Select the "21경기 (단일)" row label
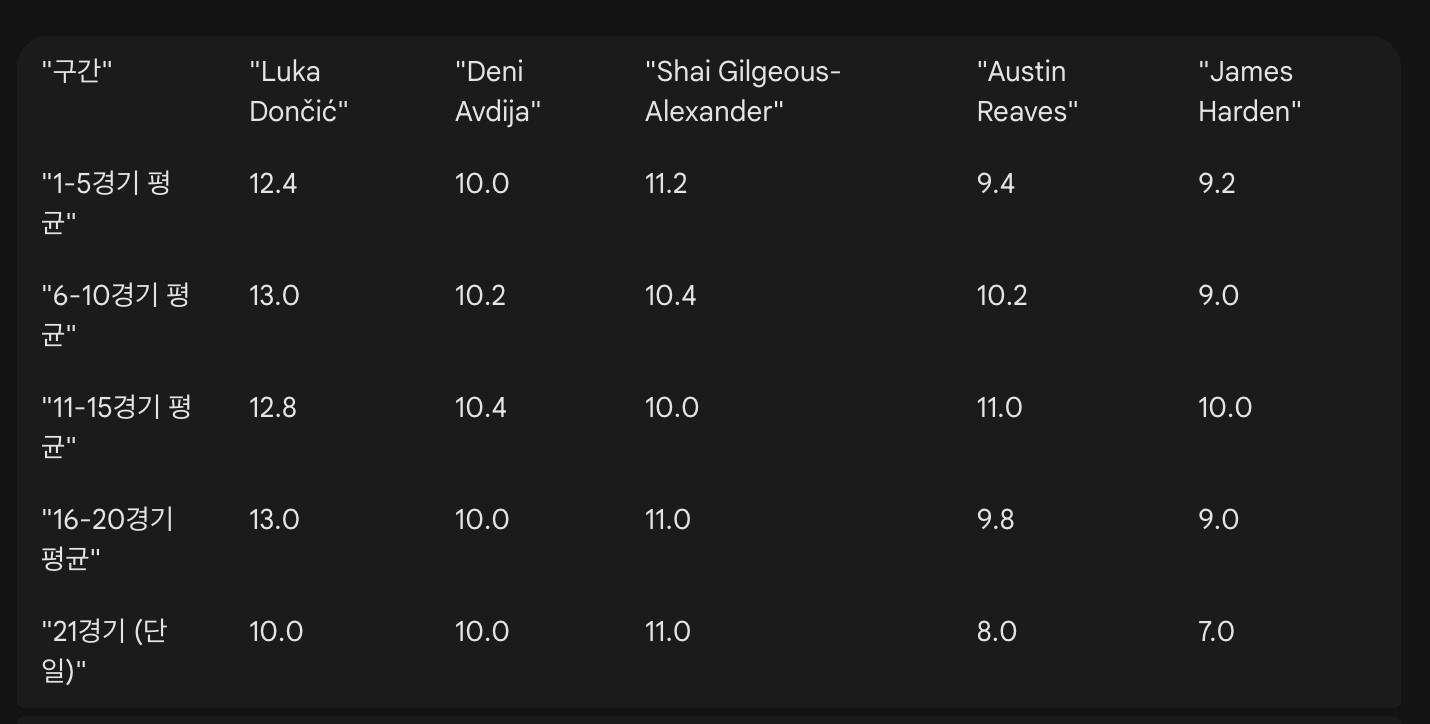The image size is (1430, 724). click(x=104, y=651)
